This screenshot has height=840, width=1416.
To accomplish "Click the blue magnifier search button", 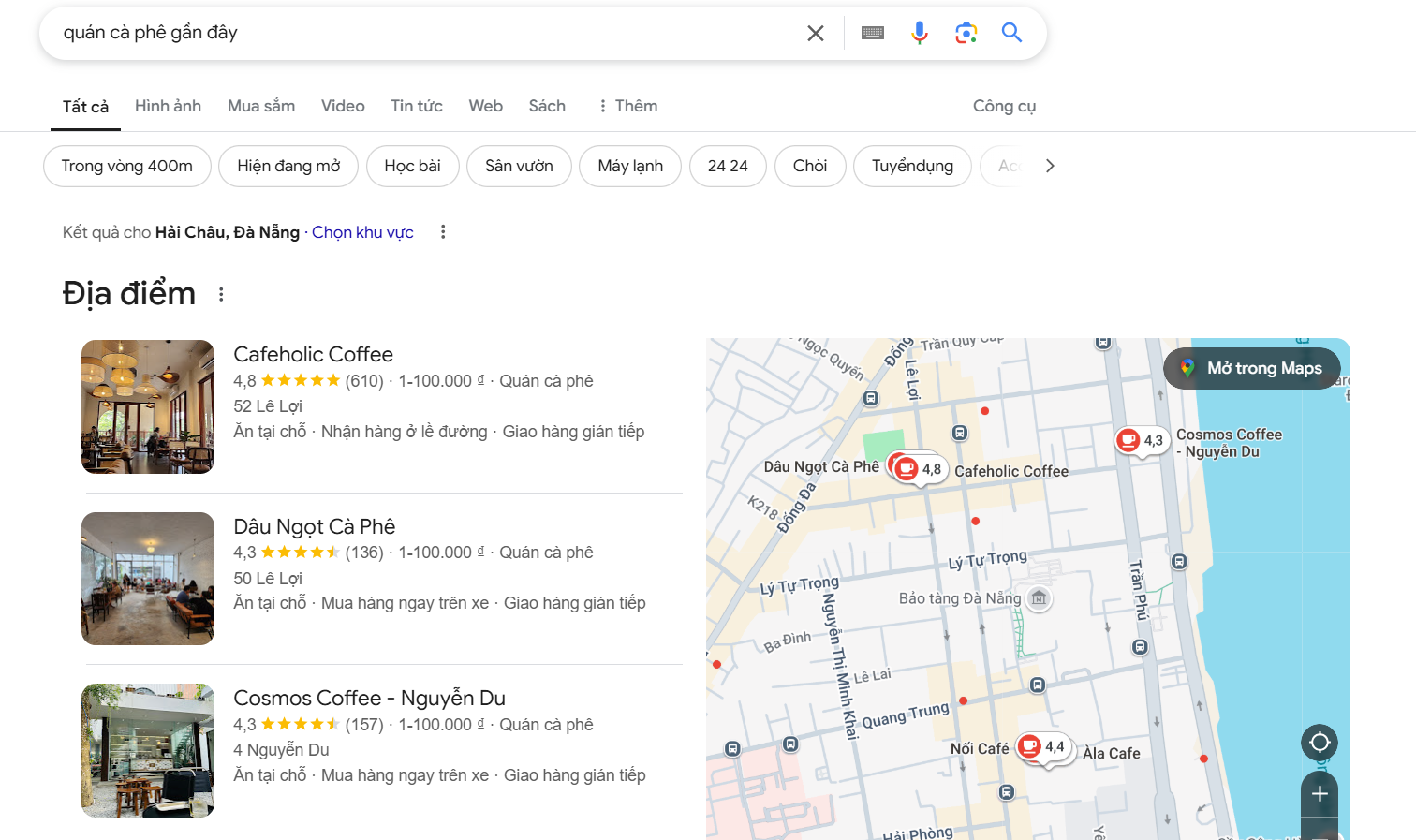I will [x=1011, y=34].
